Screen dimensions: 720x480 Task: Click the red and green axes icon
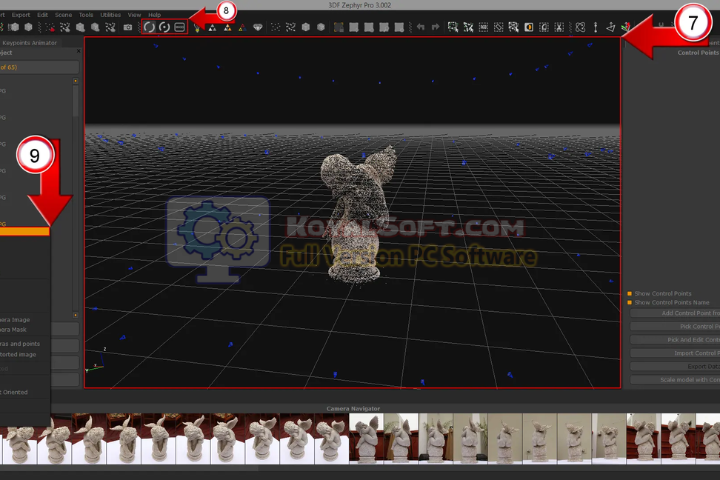[625, 28]
